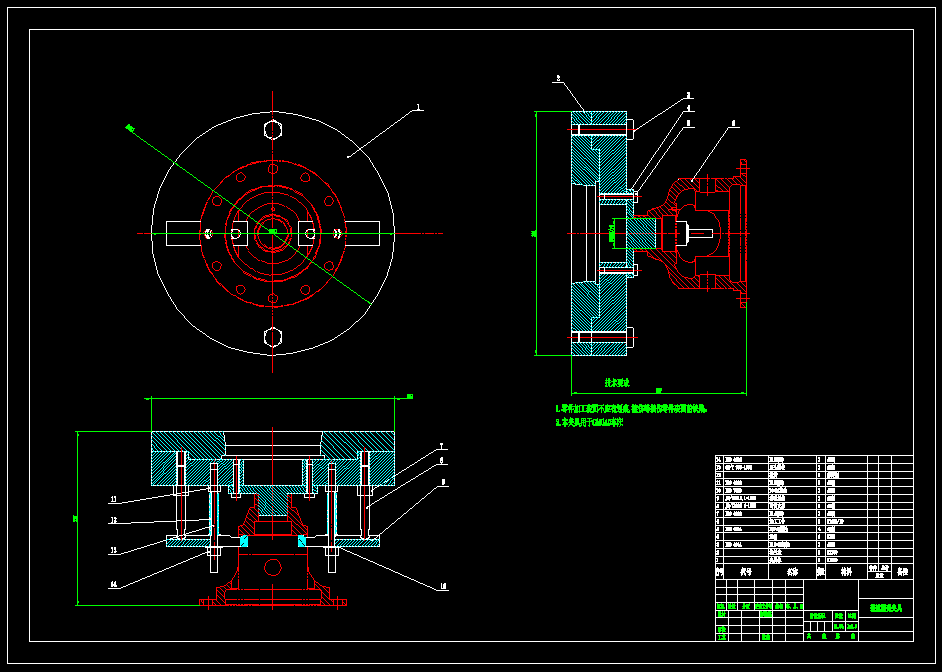Pick the left cyan filled square in front section
Viewport: 942px width, 672px height.
[244, 541]
